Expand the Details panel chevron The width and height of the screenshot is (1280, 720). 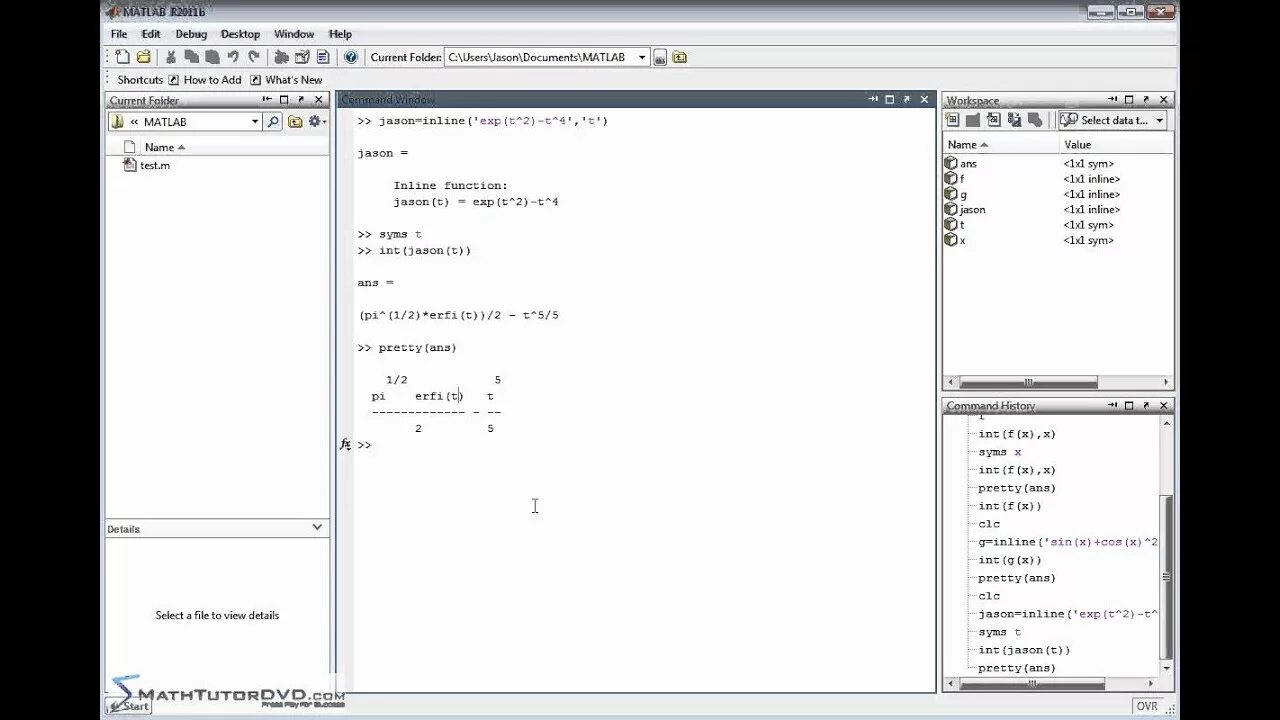tap(317, 527)
